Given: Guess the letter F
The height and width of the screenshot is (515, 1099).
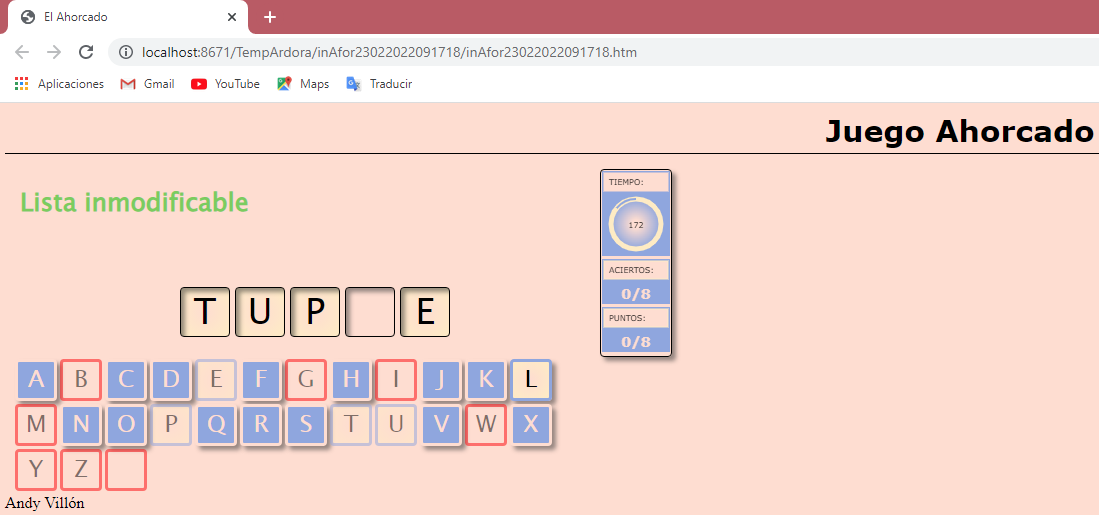Looking at the screenshot, I should pos(261,380).
